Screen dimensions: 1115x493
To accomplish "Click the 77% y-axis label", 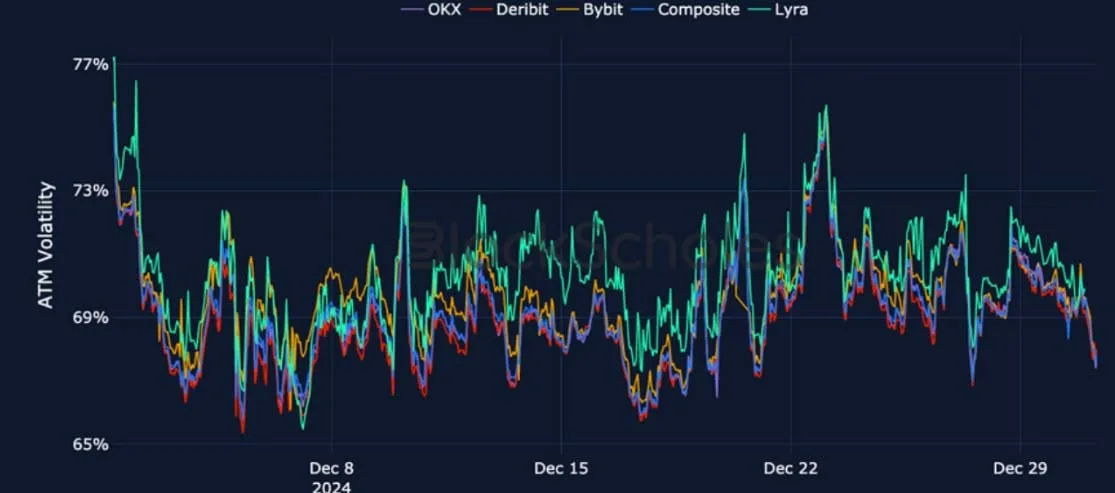I will tap(91, 65).
